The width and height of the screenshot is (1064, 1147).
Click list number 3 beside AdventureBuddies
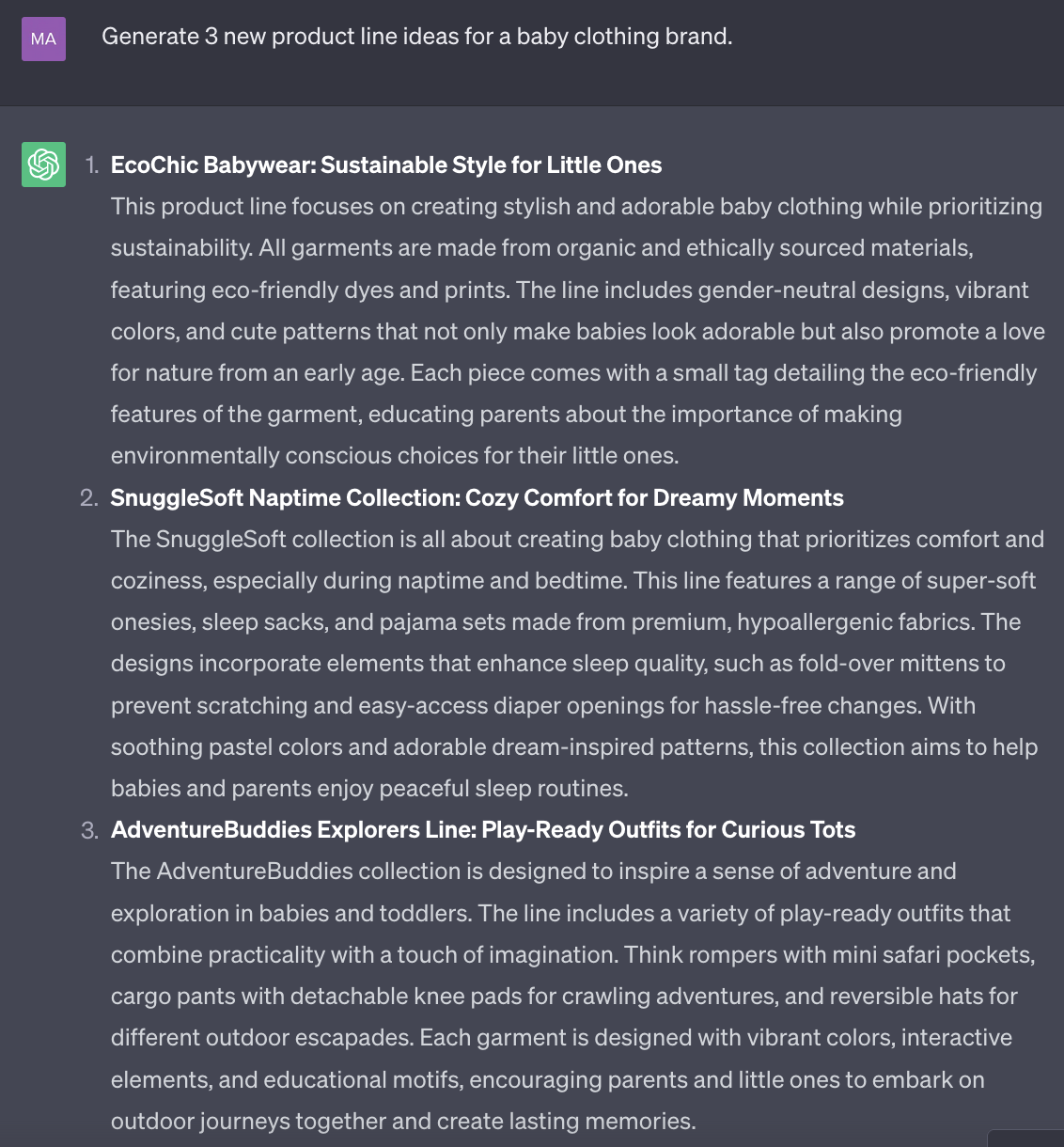(x=89, y=830)
